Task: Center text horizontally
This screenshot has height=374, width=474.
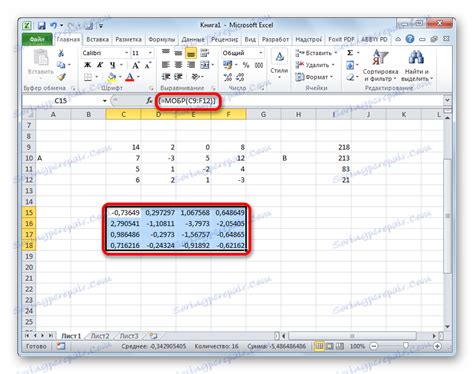Action: tap(178, 65)
